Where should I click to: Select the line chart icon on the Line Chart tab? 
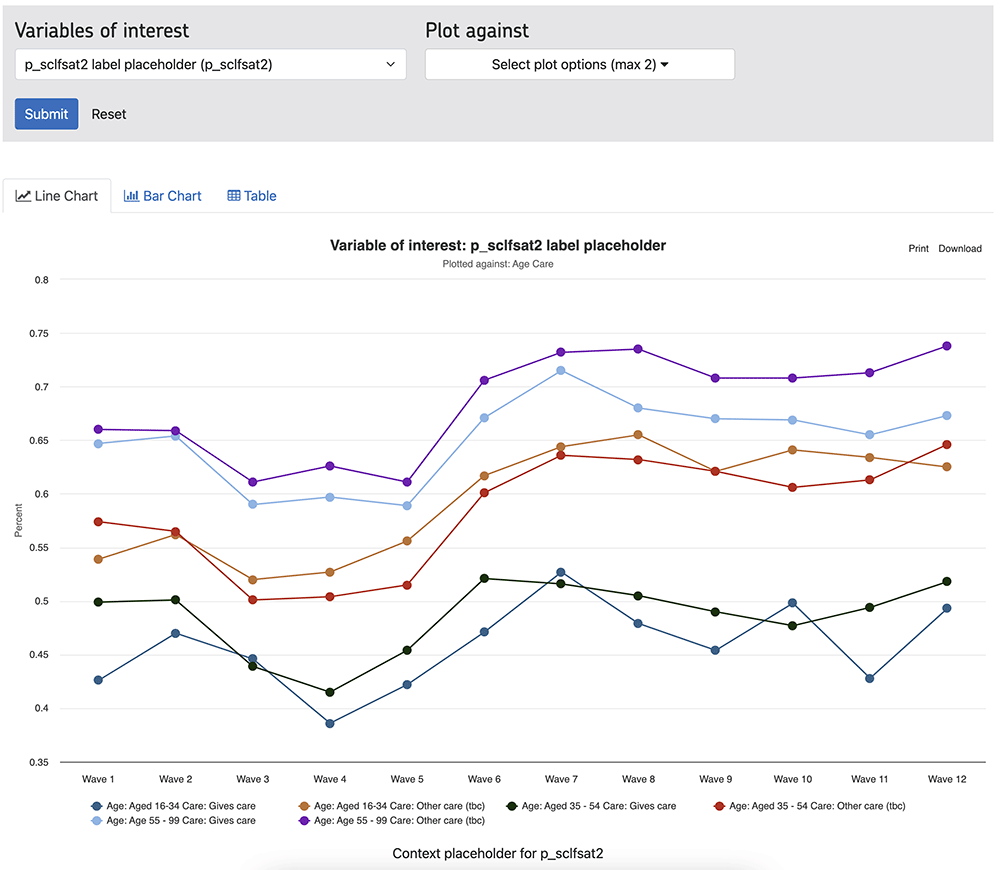[24, 195]
